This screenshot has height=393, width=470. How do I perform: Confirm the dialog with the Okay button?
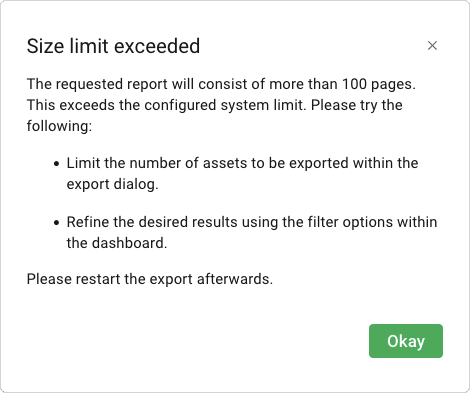406,341
